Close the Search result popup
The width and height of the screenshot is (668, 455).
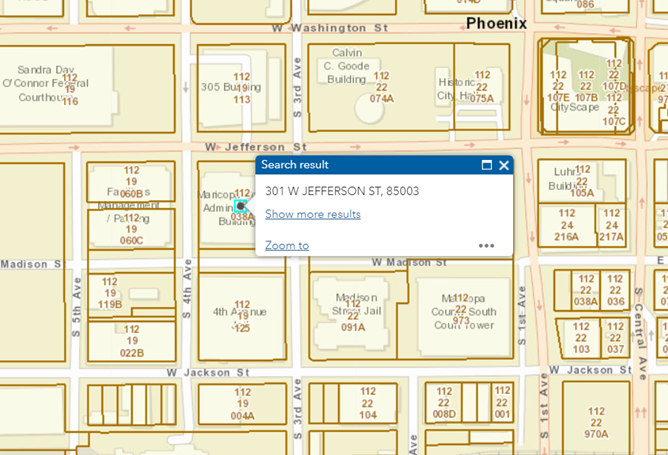(504, 165)
